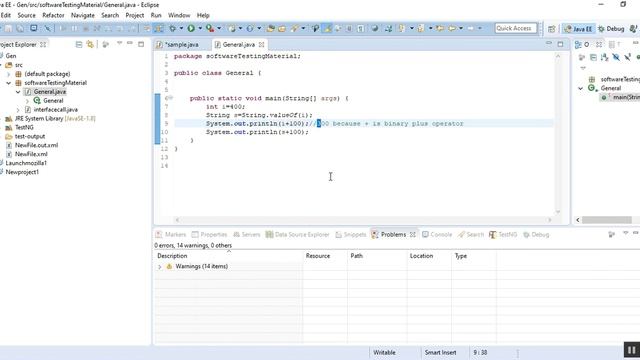Sort by Resource column header
The height and width of the screenshot is (360, 640).
[x=325, y=256]
